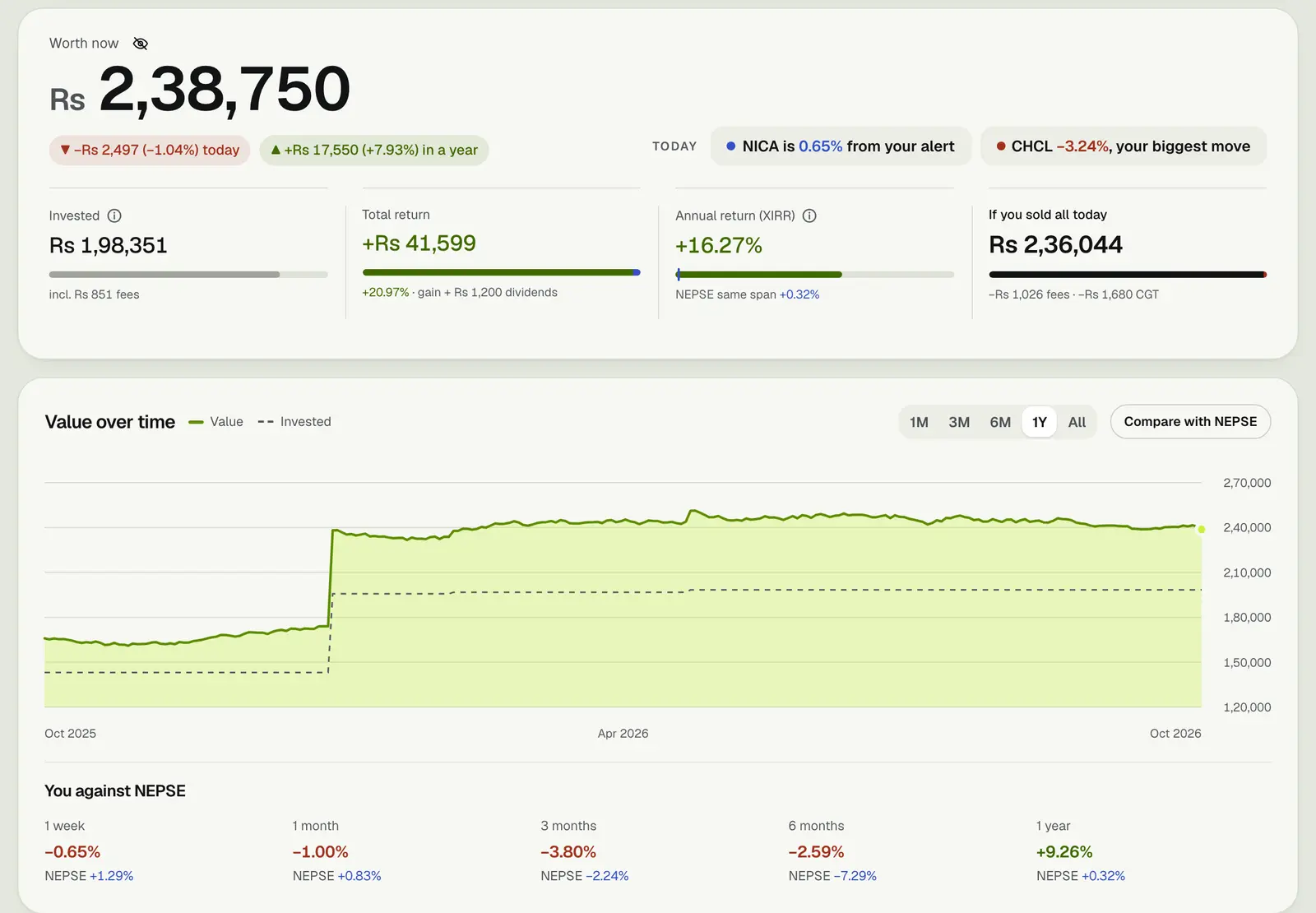Click the You against NEPSE heading

pyautogui.click(x=115, y=791)
